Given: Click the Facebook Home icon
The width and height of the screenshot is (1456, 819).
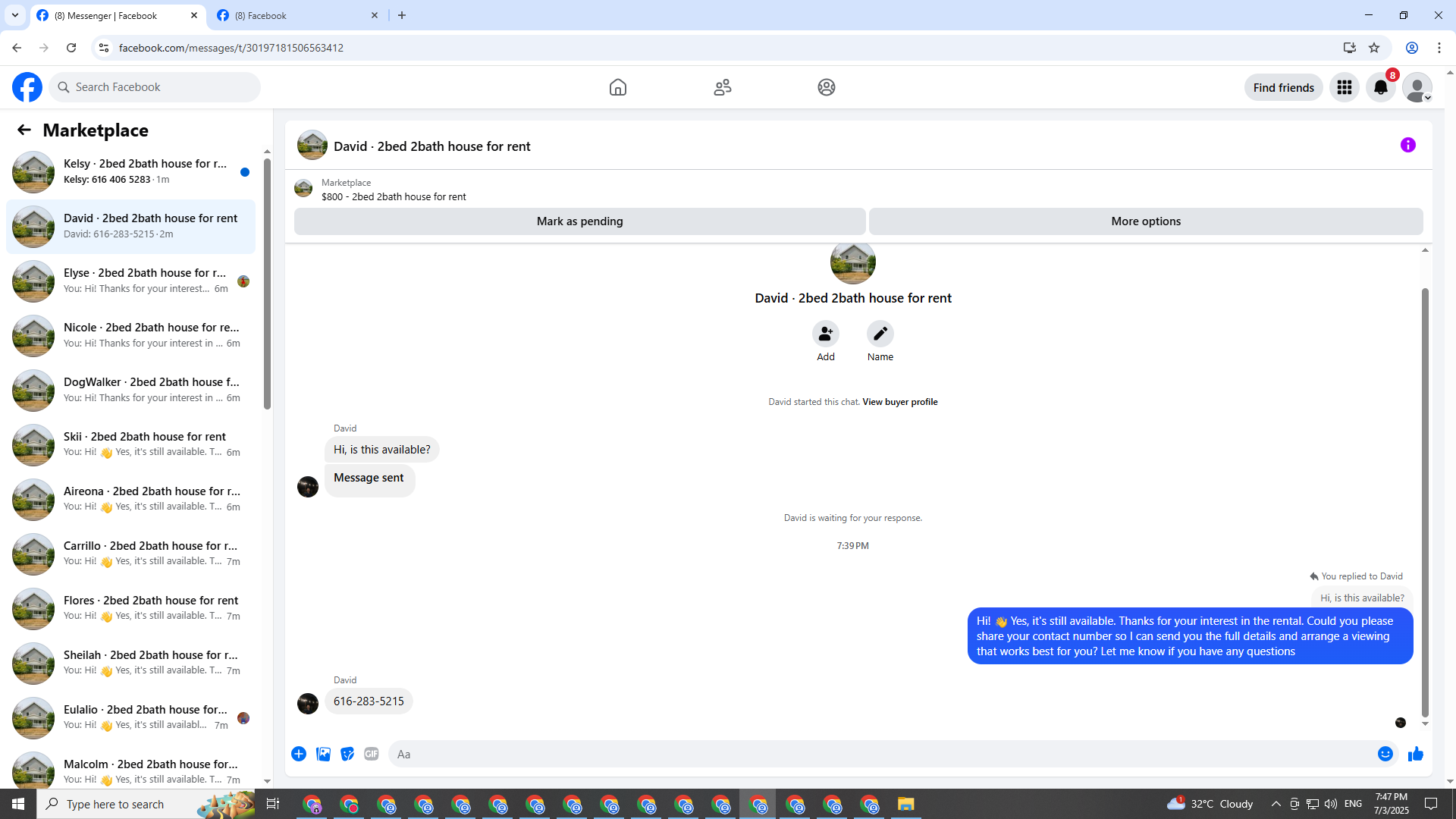Looking at the screenshot, I should click(x=617, y=87).
